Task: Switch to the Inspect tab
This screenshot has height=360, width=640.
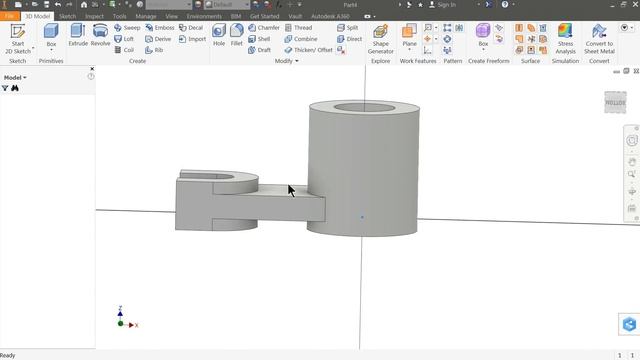Action: pos(94,16)
